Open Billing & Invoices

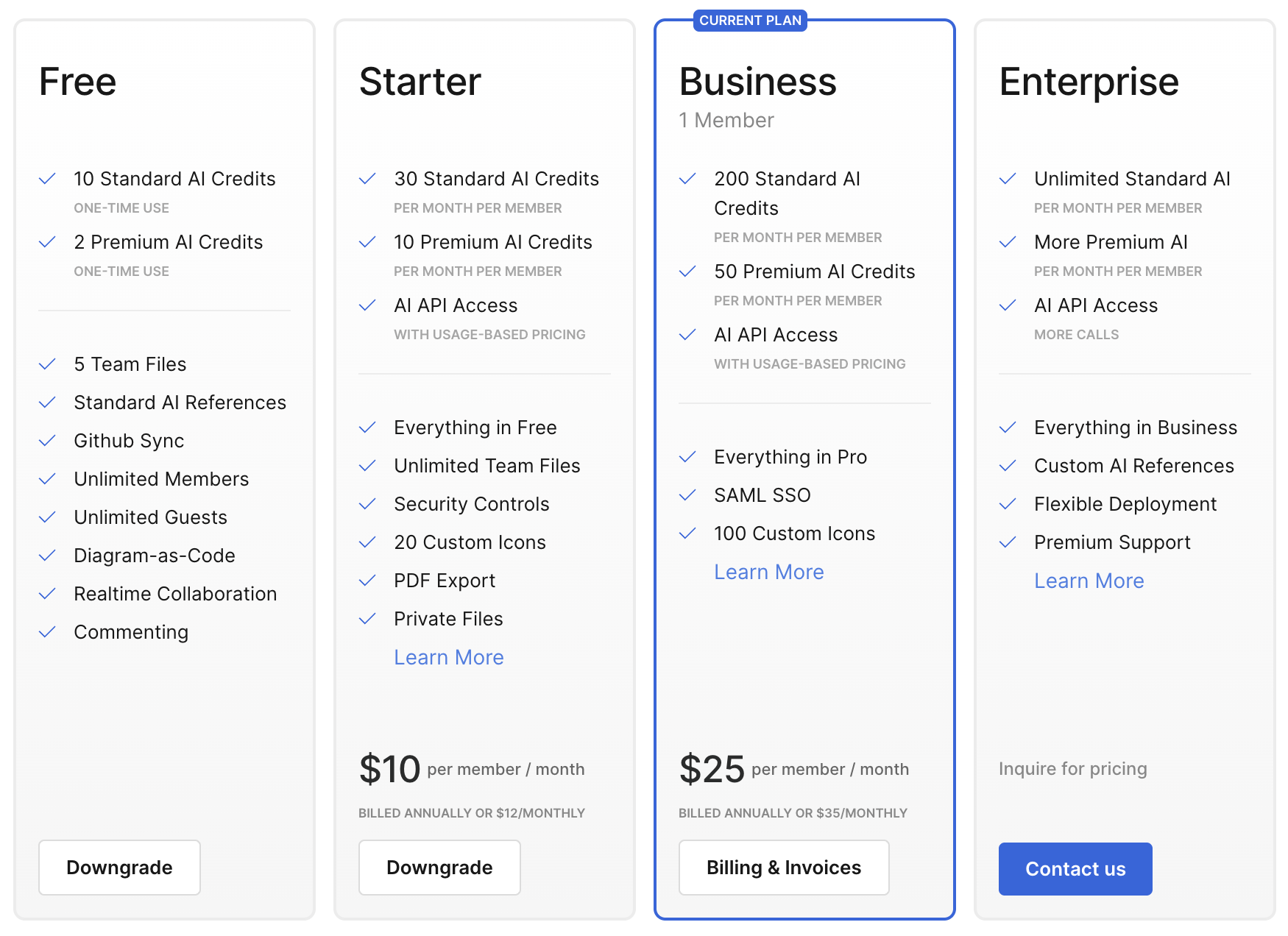783,868
